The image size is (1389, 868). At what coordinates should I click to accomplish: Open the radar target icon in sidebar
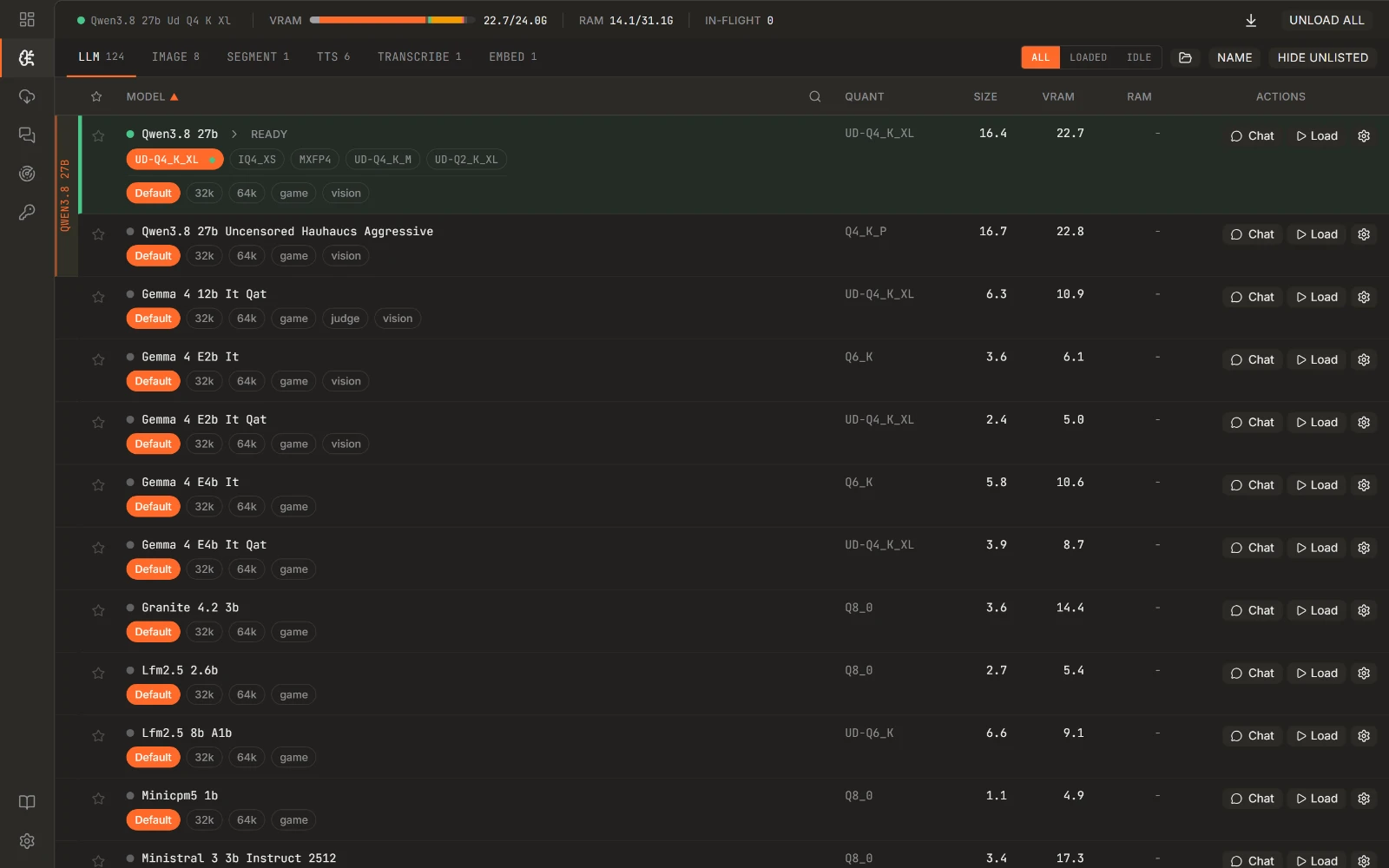click(27, 174)
